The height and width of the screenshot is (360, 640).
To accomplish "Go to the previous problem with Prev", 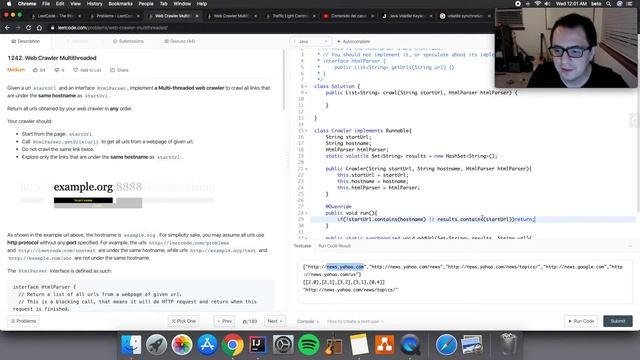I will [x=224, y=321].
